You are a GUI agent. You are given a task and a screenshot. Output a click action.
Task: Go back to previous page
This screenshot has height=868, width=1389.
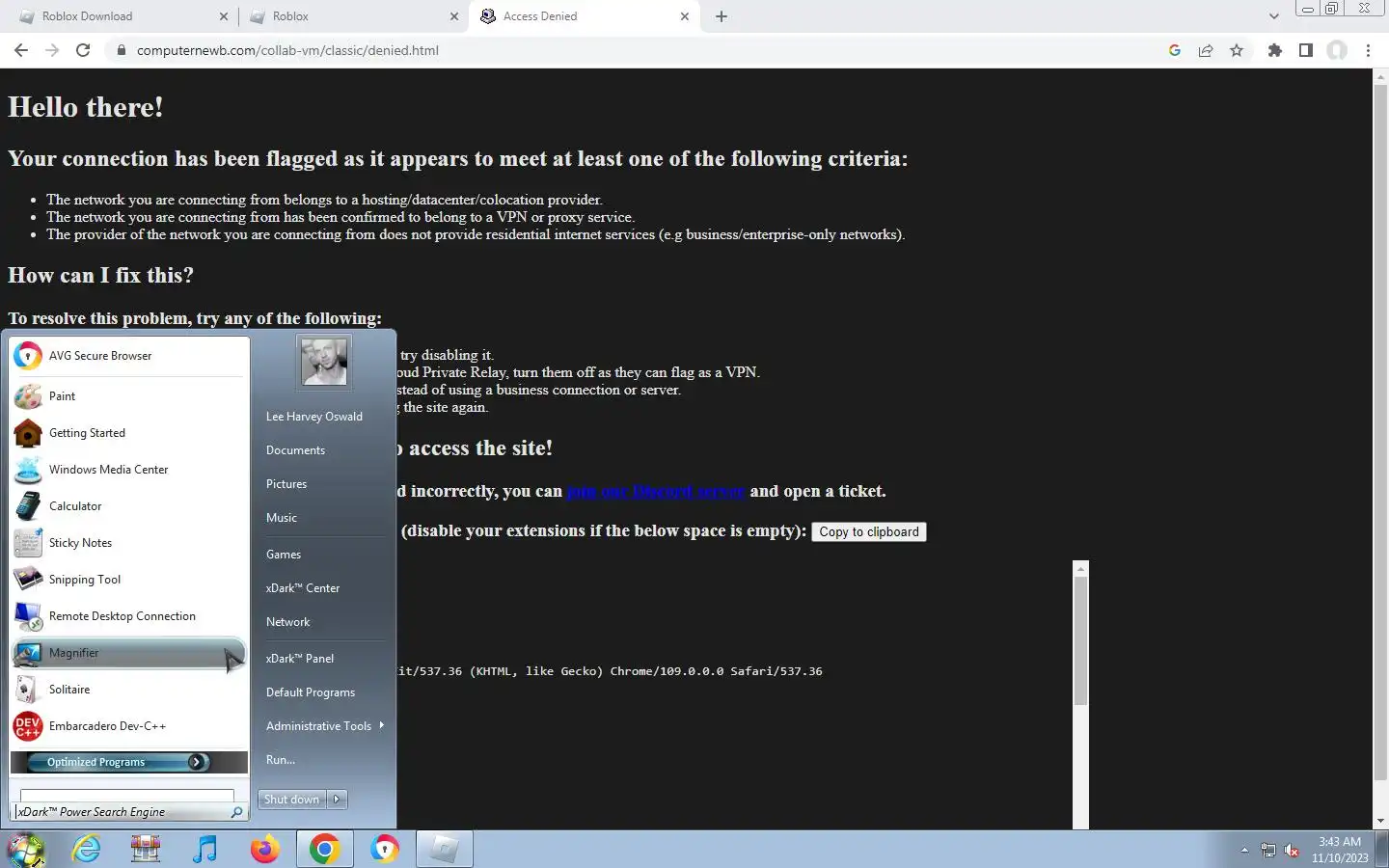pos(21,50)
